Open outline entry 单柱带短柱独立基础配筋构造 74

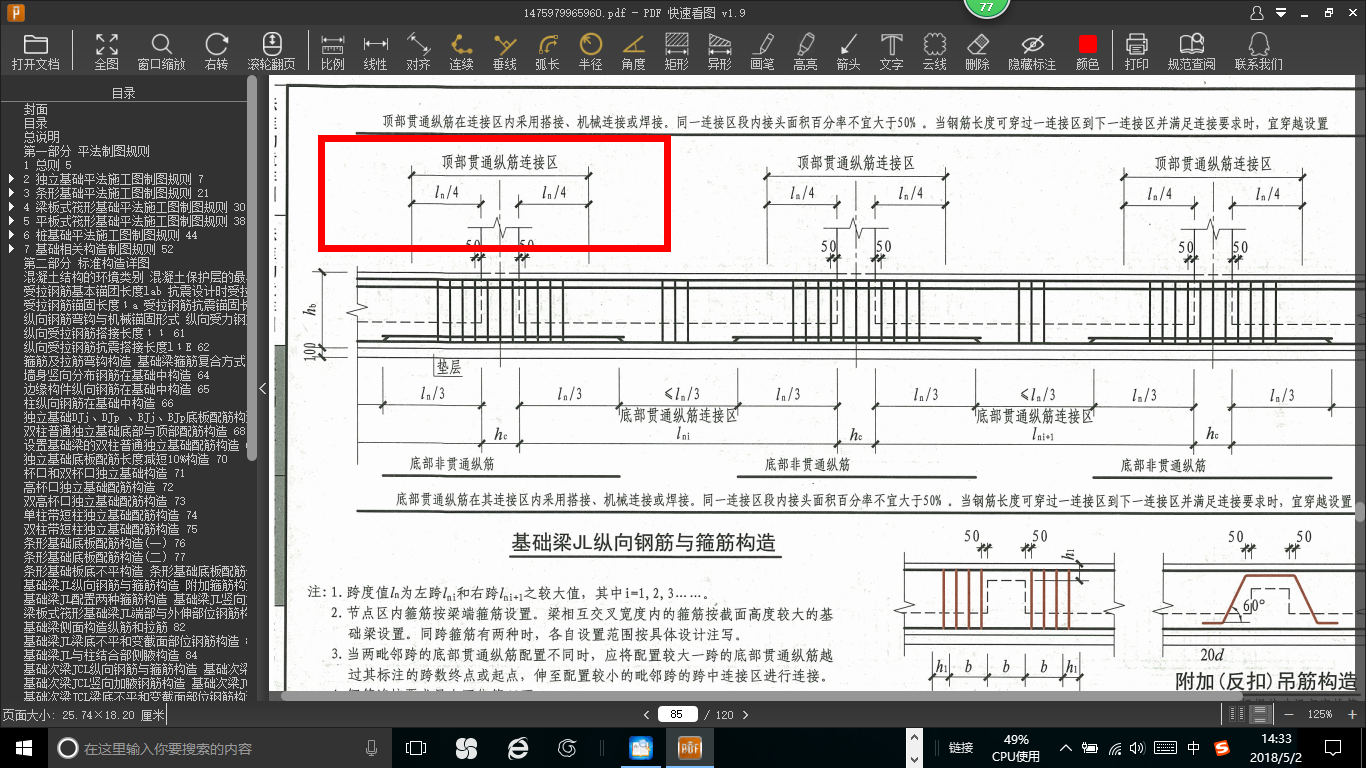coord(111,515)
